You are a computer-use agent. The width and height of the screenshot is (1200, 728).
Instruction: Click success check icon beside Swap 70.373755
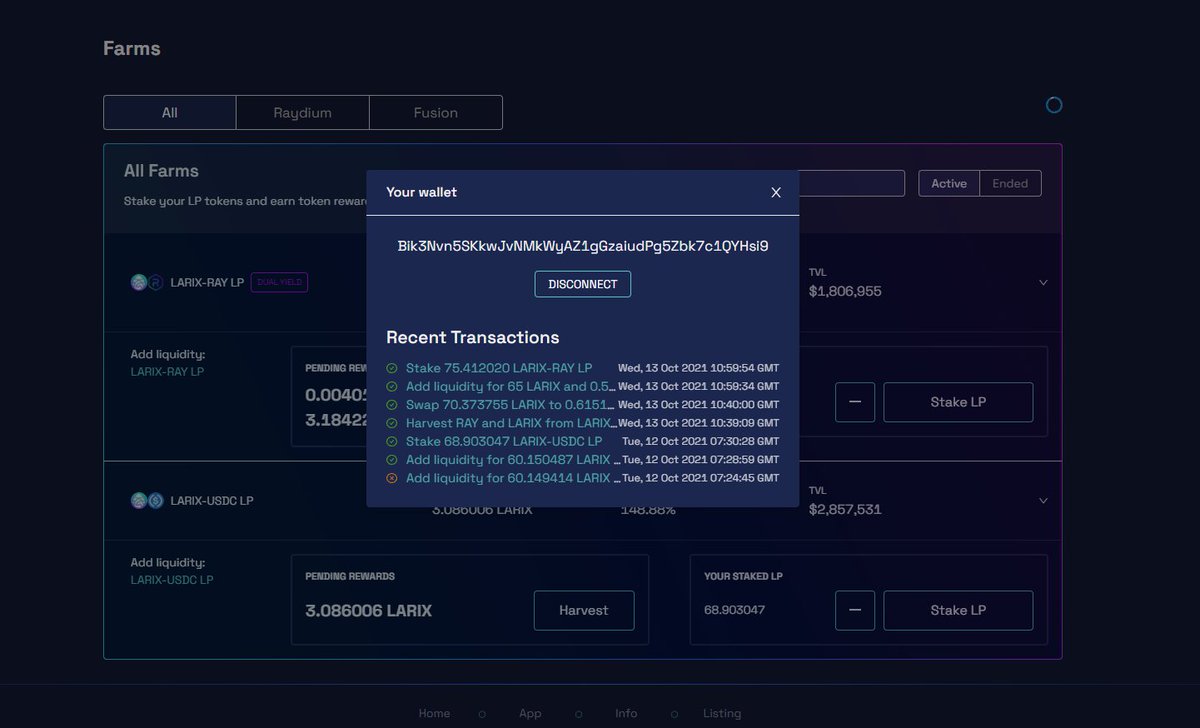(x=392, y=405)
